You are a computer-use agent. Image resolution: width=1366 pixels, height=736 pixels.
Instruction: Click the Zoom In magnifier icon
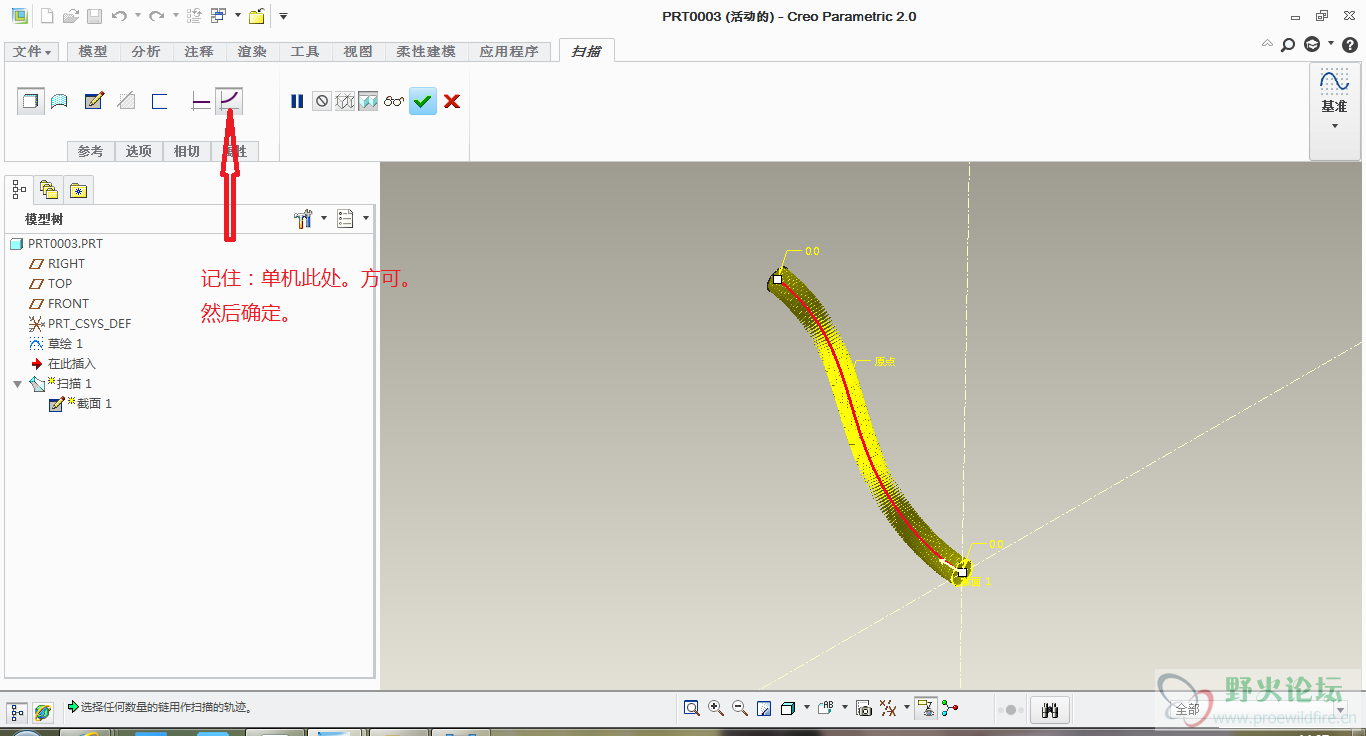[716, 708]
